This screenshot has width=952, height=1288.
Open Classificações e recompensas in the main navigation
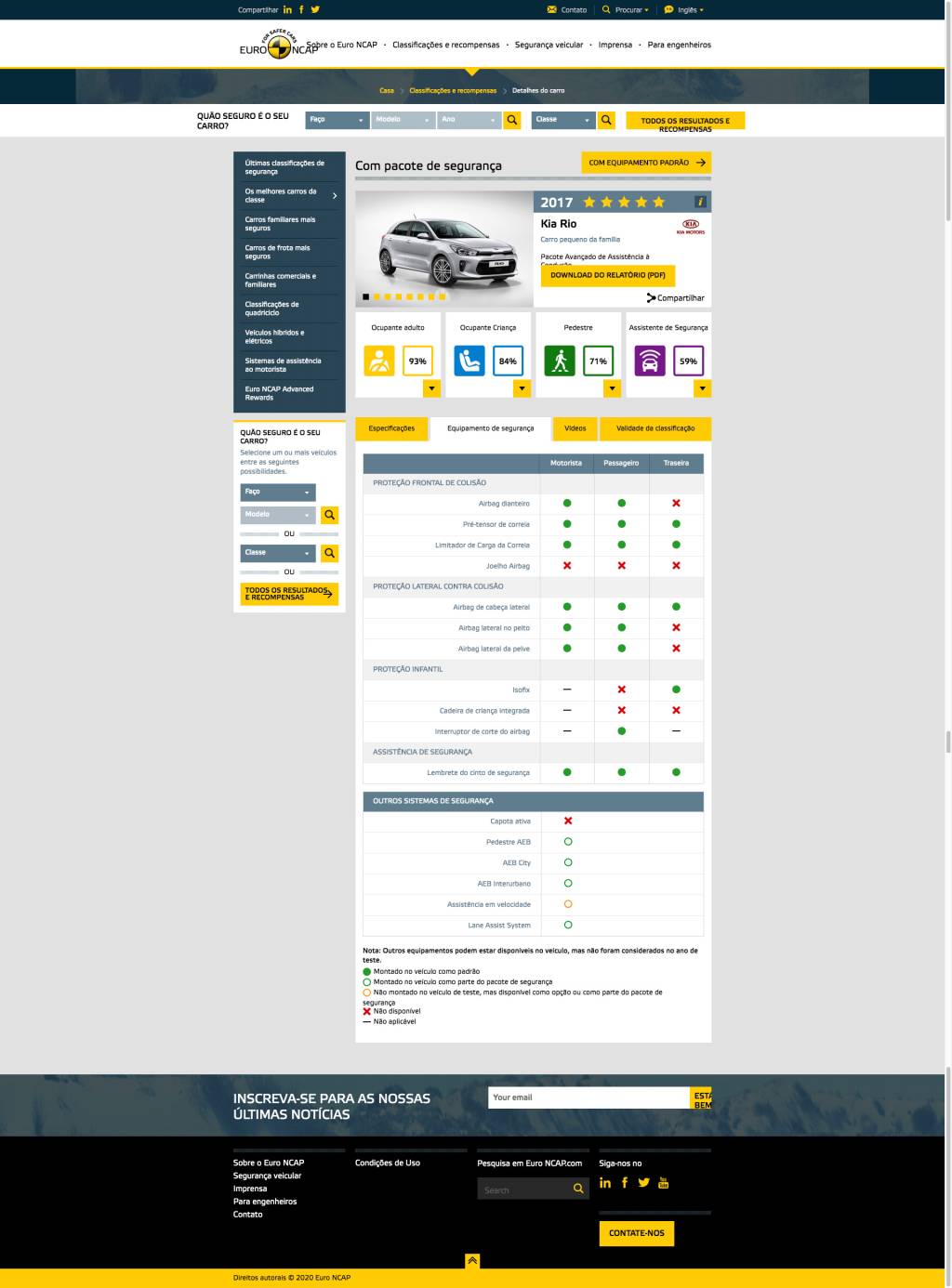(x=446, y=45)
